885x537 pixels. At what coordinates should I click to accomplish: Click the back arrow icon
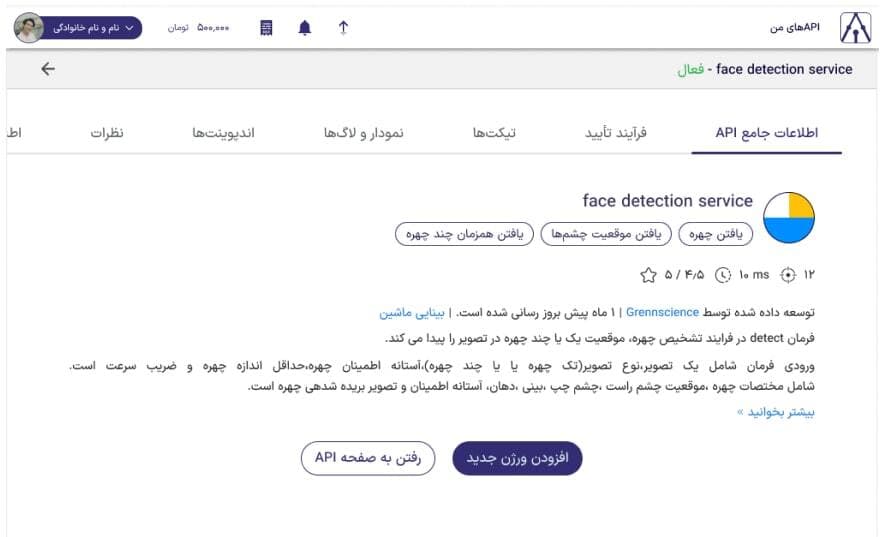click(x=48, y=69)
